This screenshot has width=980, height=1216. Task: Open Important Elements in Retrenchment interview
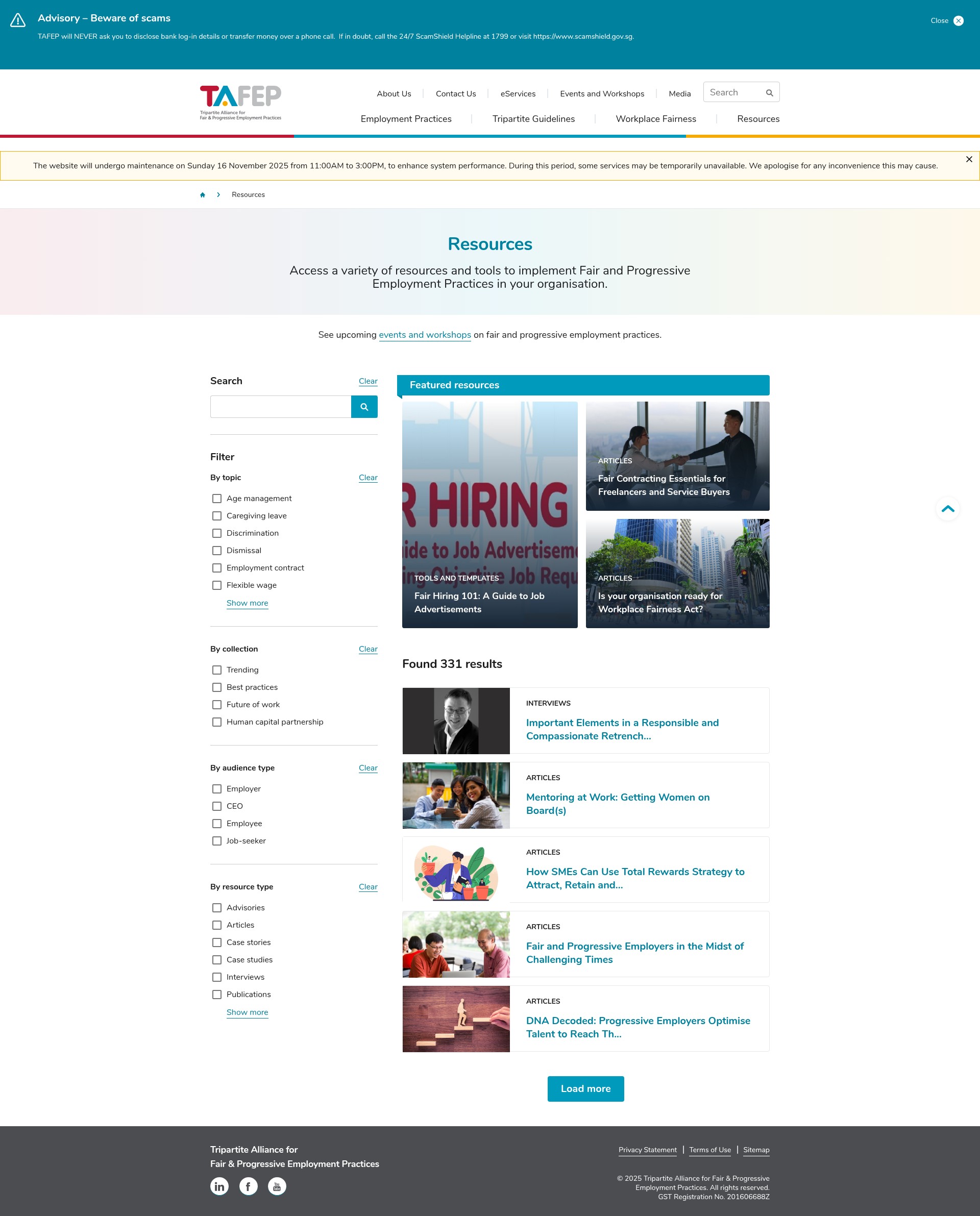point(622,729)
